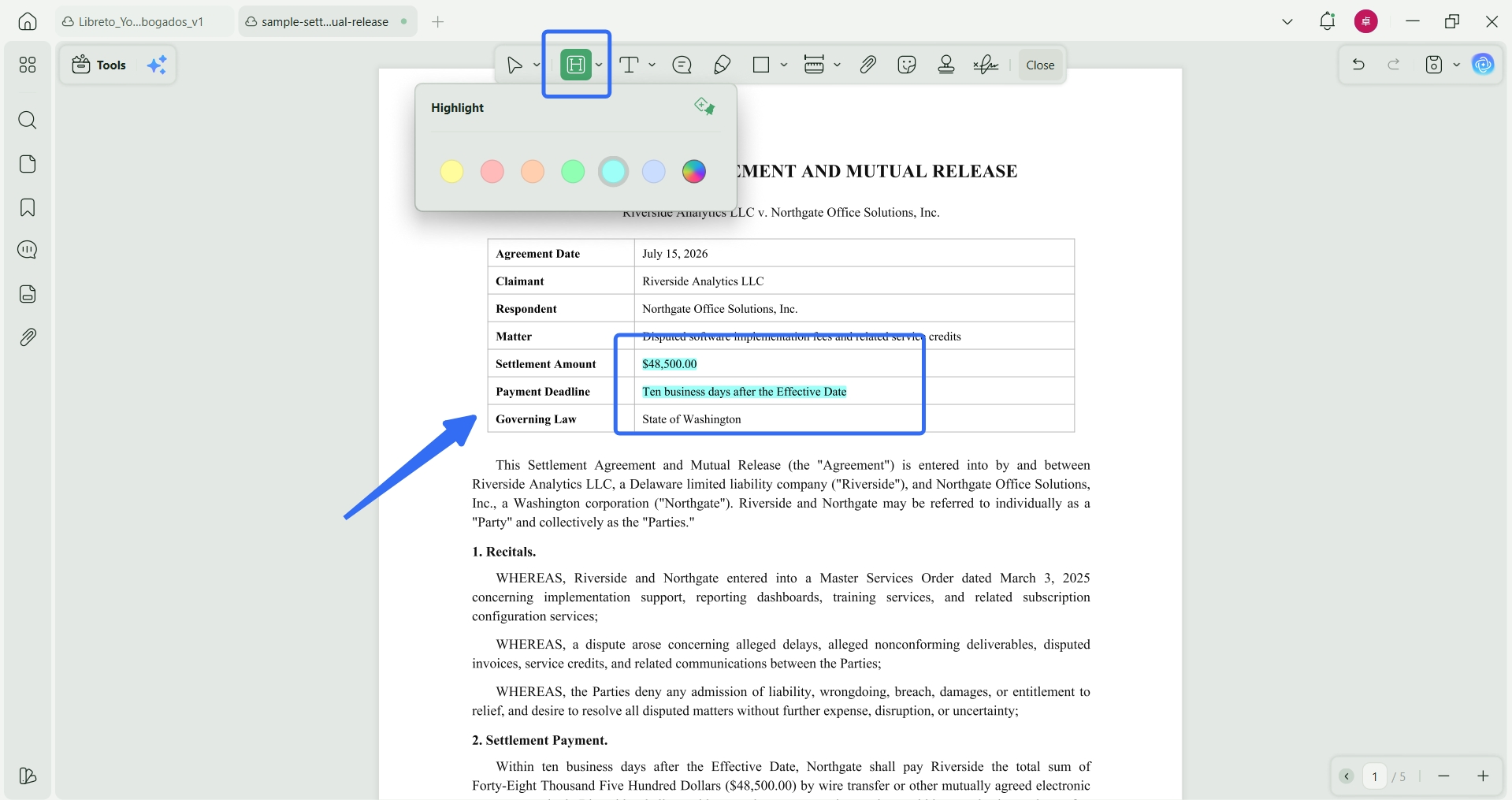Click the bottom-left sidebar layers icon
Image resolution: width=1512 pixels, height=800 pixels.
(x=28, y=776)
